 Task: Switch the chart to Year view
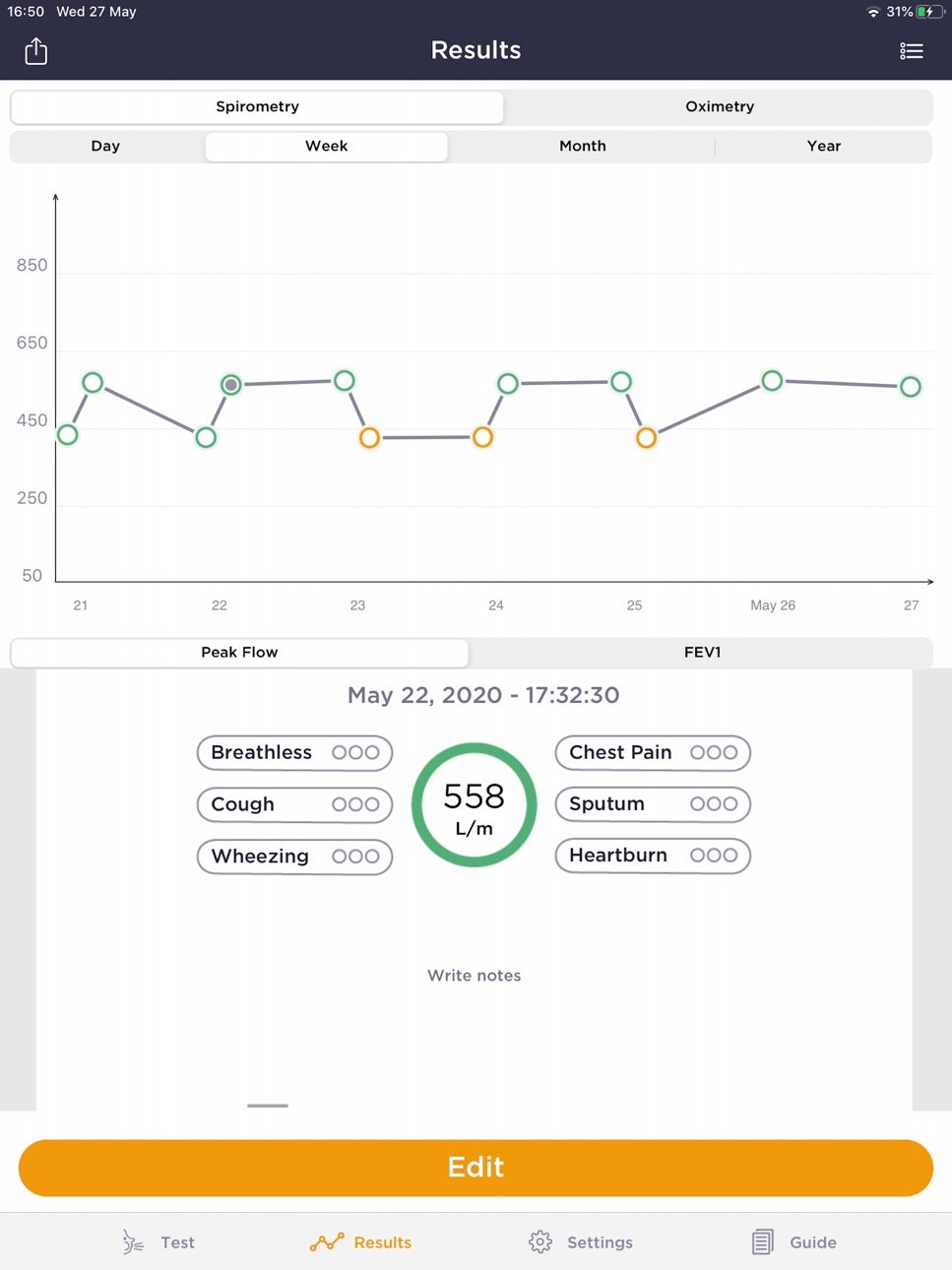click(824, 146)
